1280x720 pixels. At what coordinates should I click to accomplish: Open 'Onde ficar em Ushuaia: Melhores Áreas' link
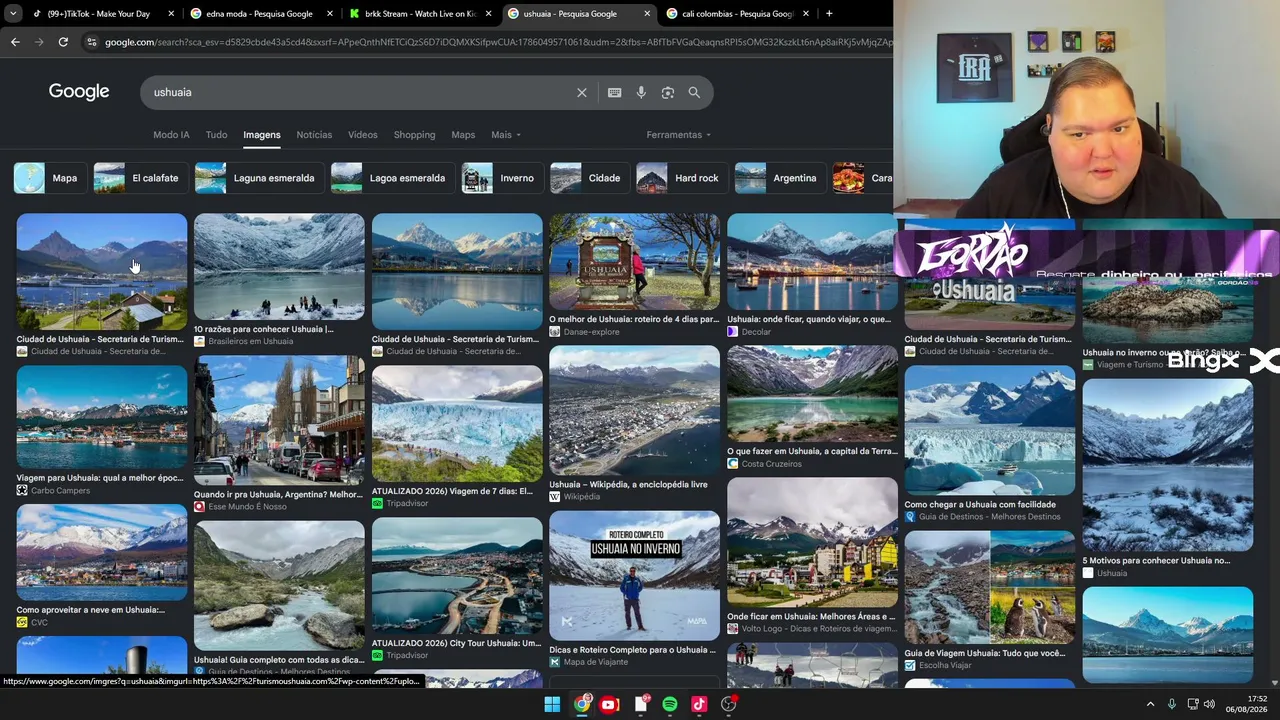(x=811, y=617)
